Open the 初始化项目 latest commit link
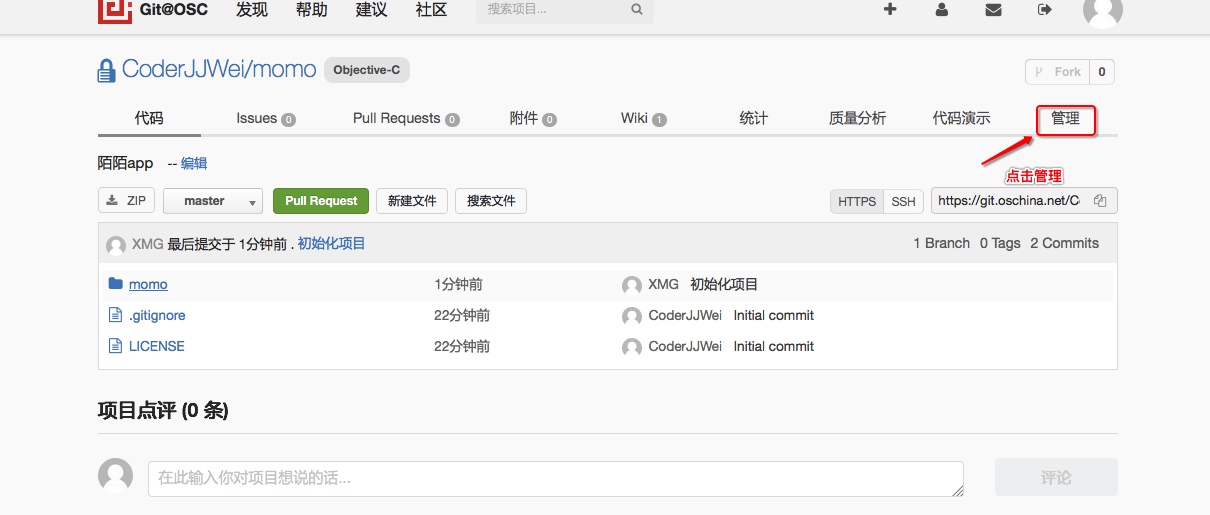Screen dimensions: 1210x515 coord(332,243)
